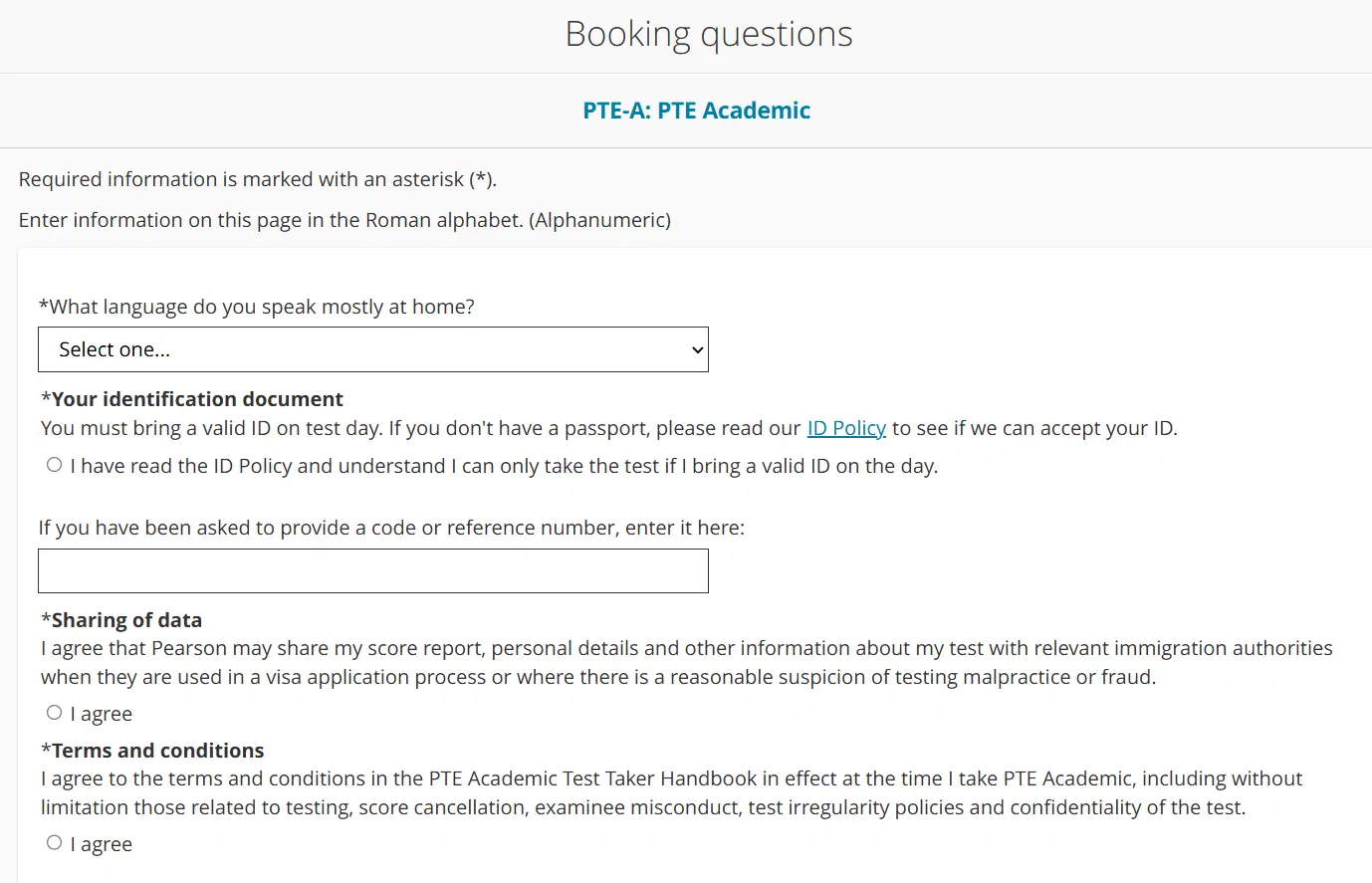
Task: Click the dropdown chevron on the language selector
Action: pos(696,349)
